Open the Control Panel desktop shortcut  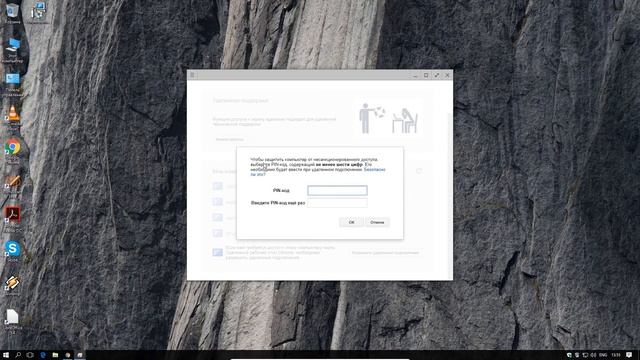click(x=13, y=84)
